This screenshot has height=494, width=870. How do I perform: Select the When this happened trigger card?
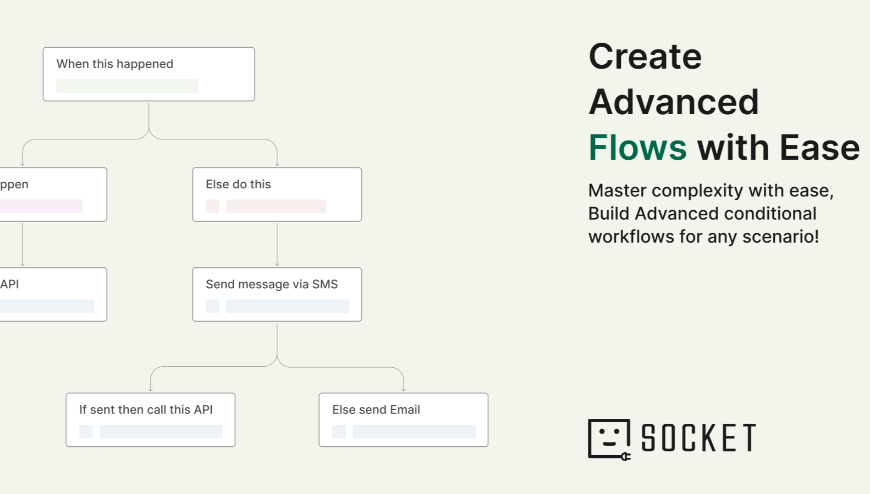click(x=148, y=74)
